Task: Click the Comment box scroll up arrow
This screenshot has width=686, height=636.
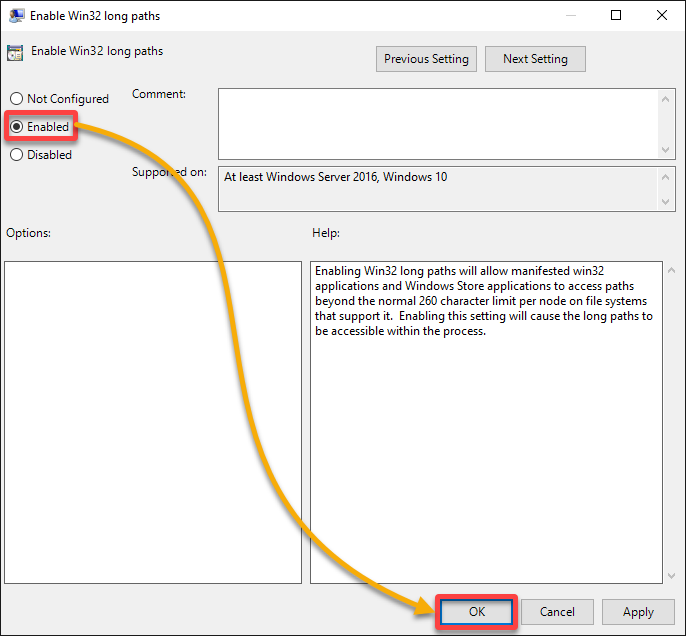Action: pos(665,99)
